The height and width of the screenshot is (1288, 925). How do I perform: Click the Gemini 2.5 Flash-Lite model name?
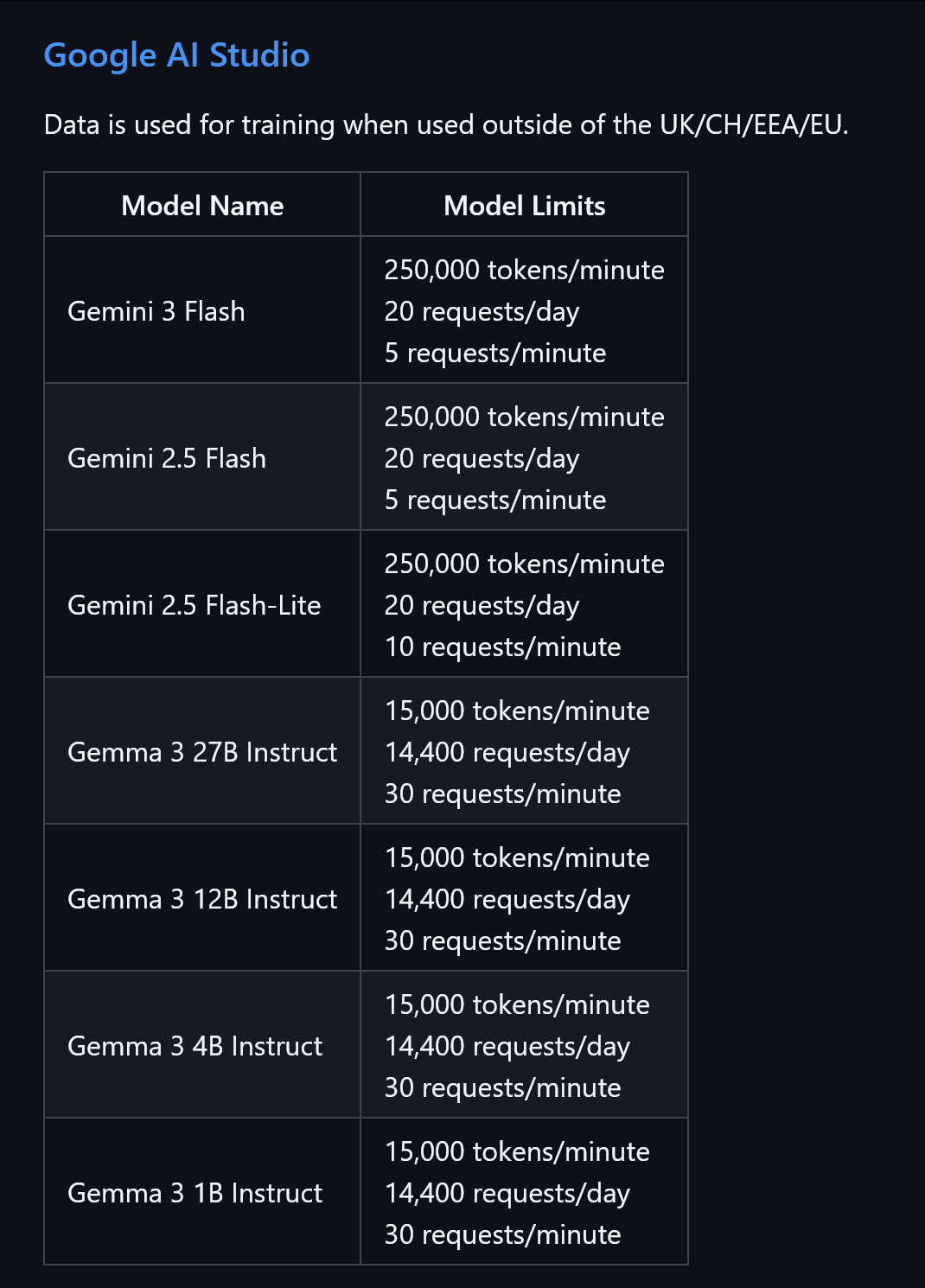coord(195,605)
